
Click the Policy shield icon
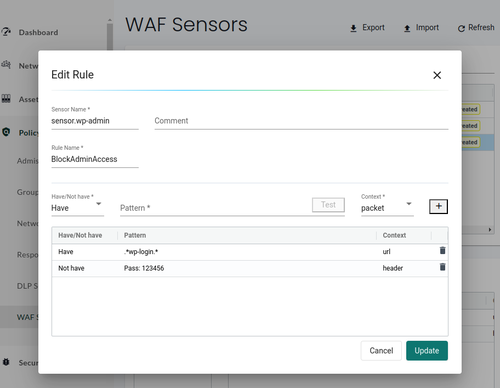click(6, 132)
